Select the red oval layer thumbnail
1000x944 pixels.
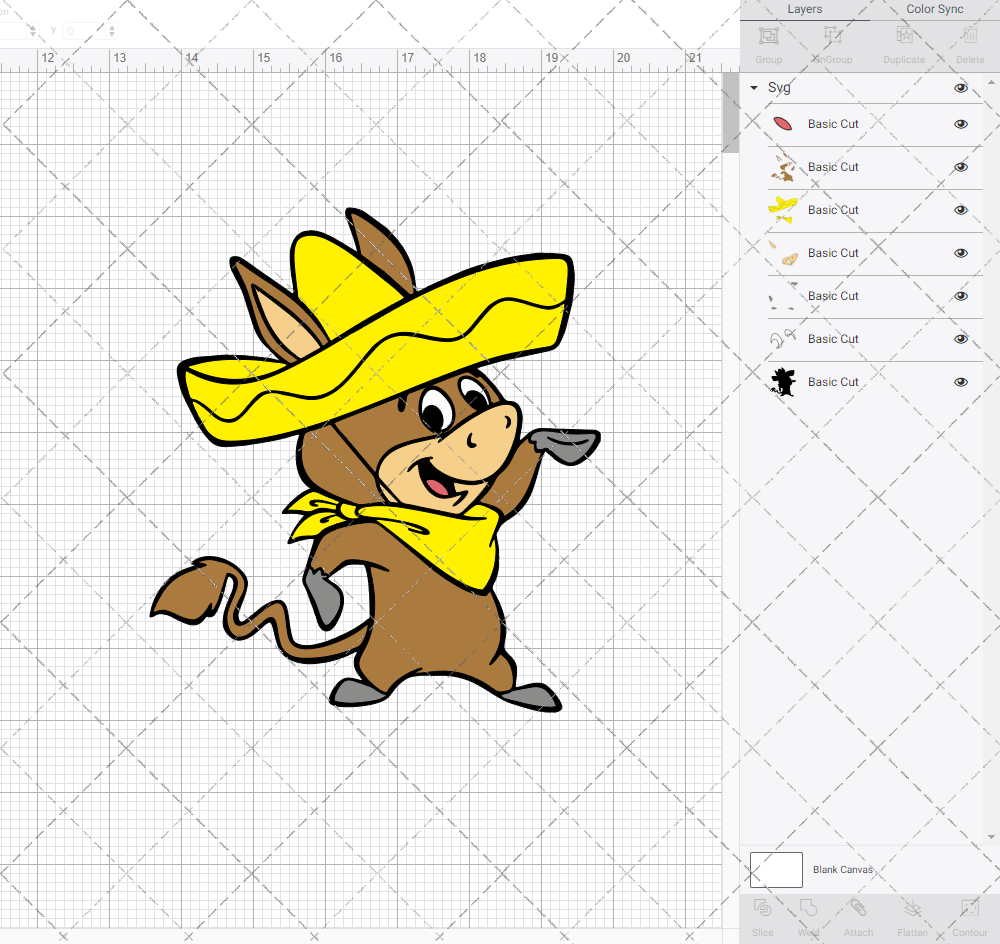tap(783, 124)
